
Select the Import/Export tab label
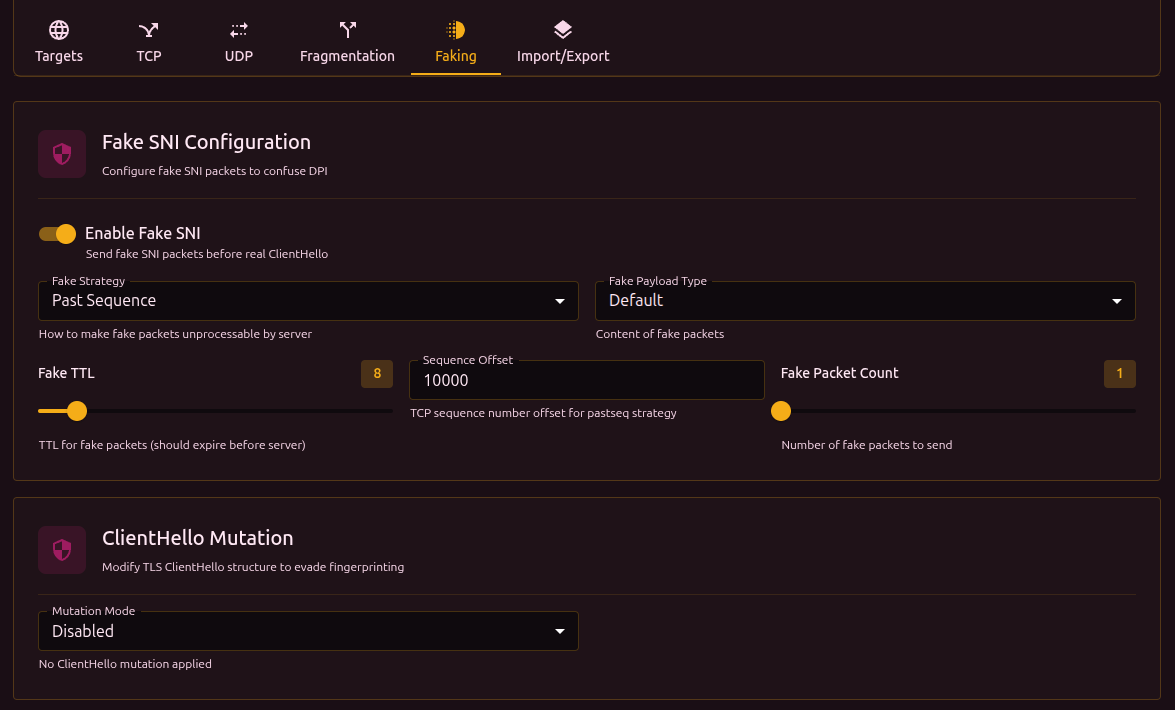click(x=563, y=56)
